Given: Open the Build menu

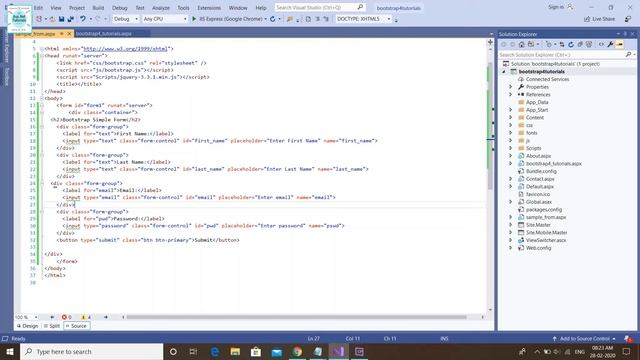Looking at the screenshot, I should pos(98,8).
